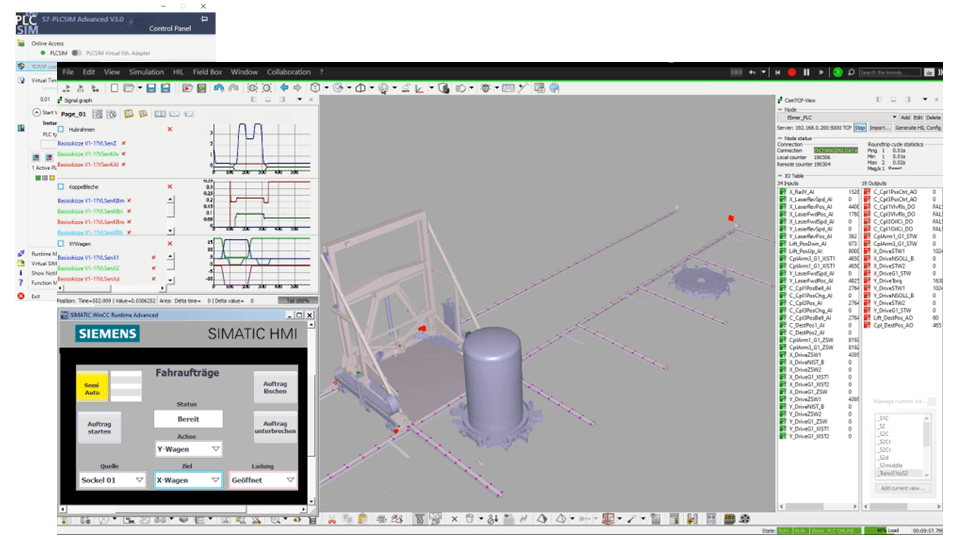This screenshot has height=540, width=960.
Task: Toggle the KoppelBleche signal group checkbox
Action: pyautogui.click(x=62, y=187)
